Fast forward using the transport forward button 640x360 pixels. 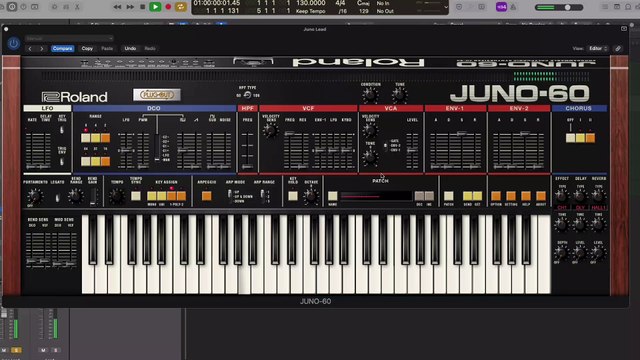(x=130, y=7)
